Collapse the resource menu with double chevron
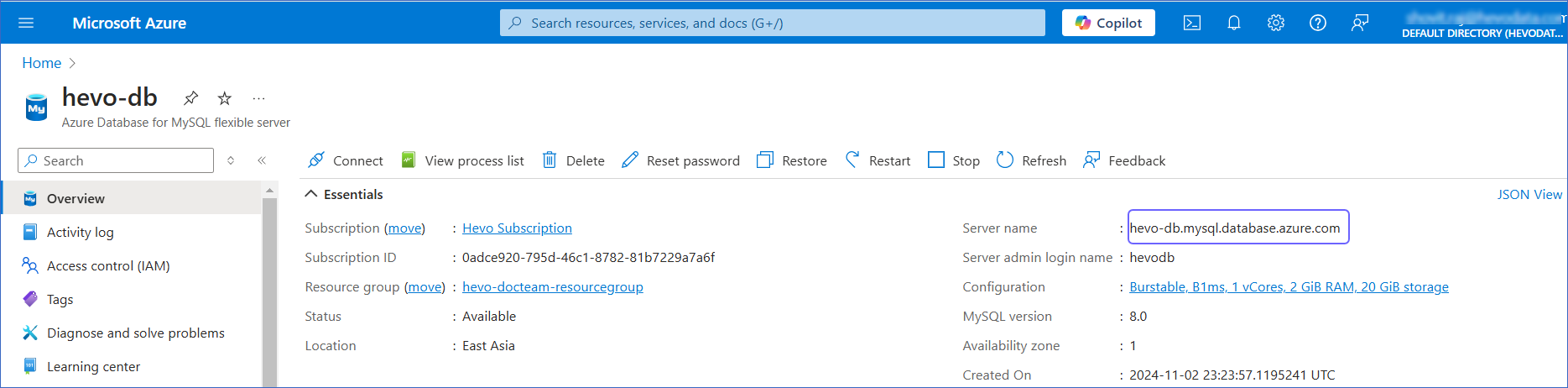 pyautogui.click(x=262, y=160)
